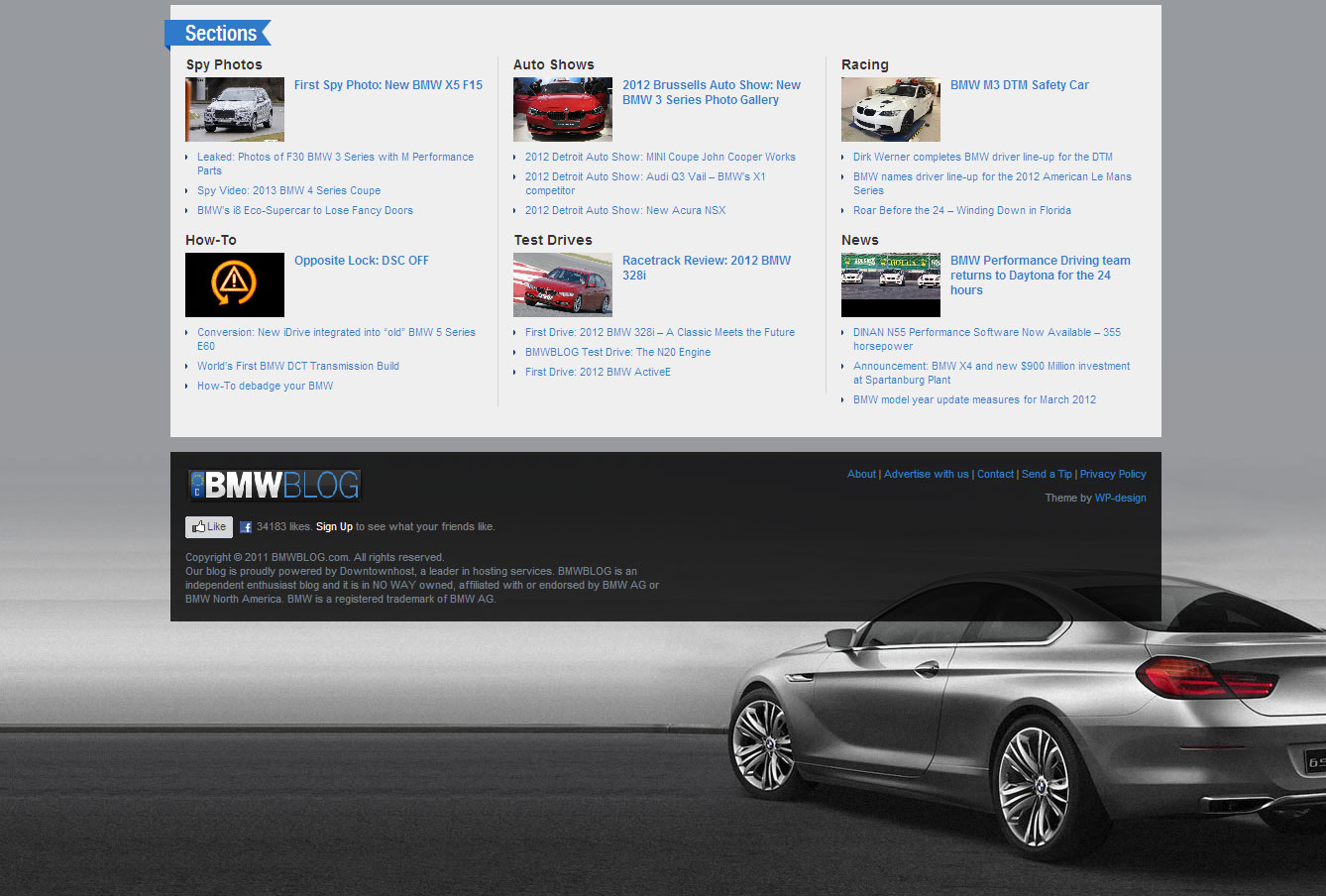Read 'How-To debadge your BMW' article
1326x896 pixels.
[x=265, y=386]
